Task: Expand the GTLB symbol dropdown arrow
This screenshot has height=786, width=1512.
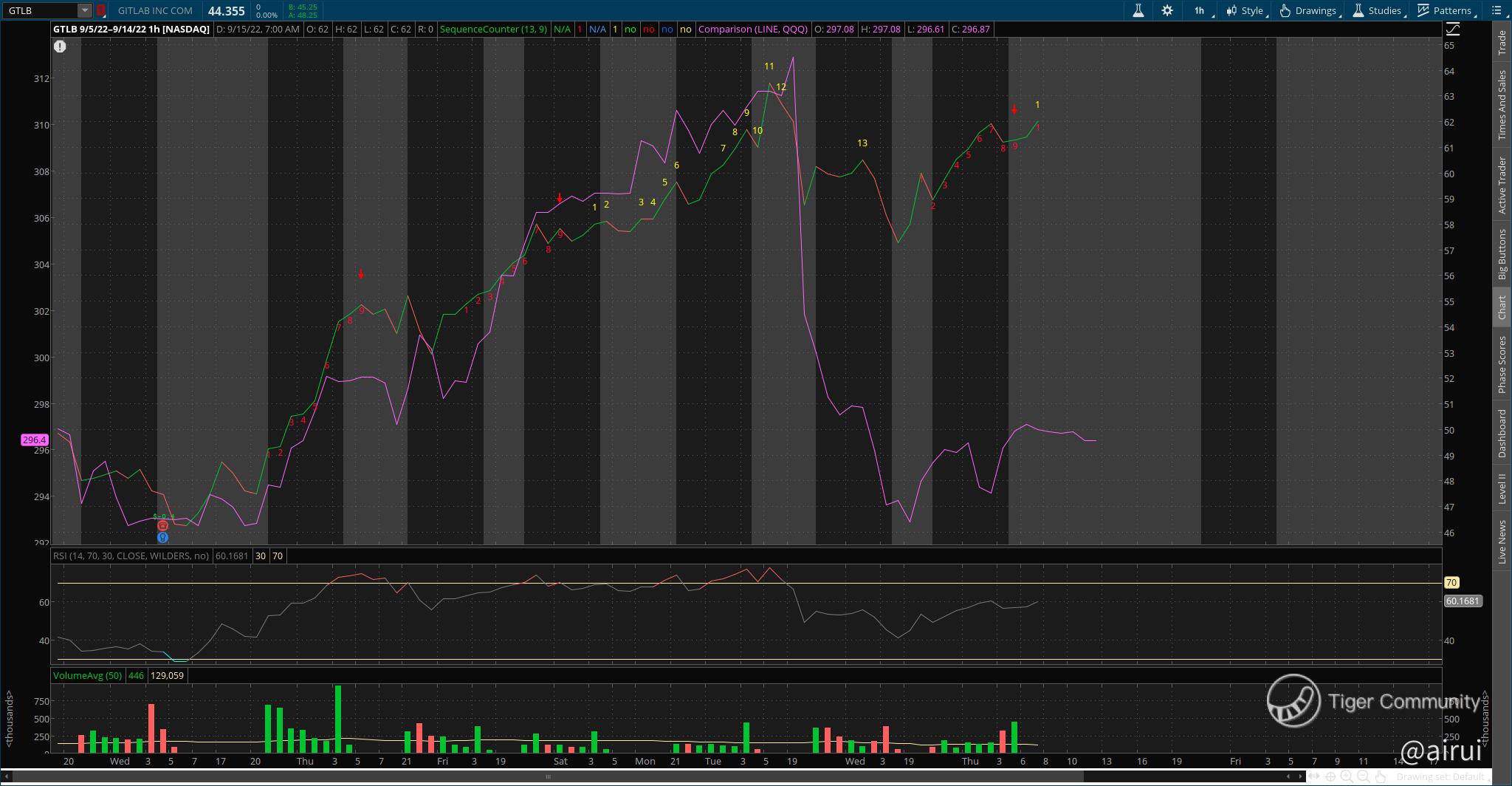Action: coord(85,10)
